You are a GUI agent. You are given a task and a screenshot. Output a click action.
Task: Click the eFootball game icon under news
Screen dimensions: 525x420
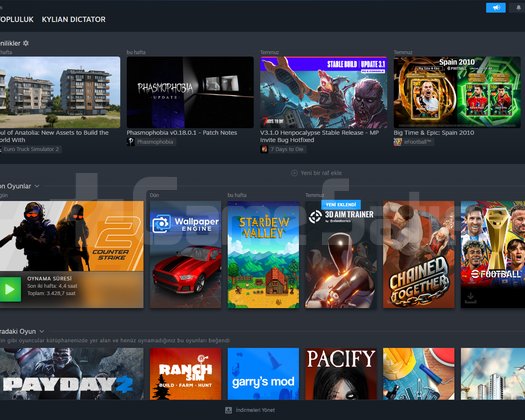pos(397,142)
